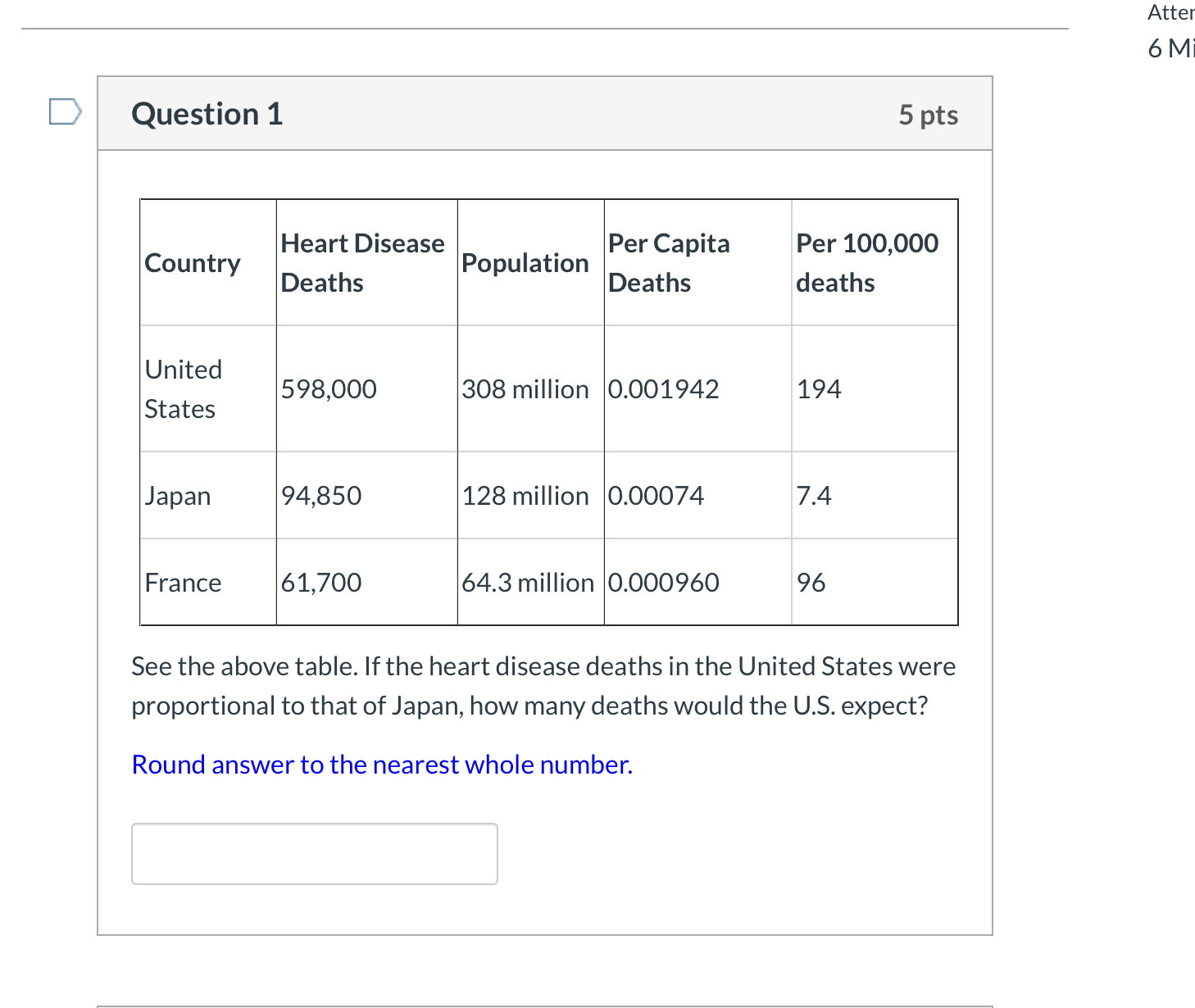Viewport: 1195px width, 1008px height.
Task: Click the blue rounding instruction text
Action: pyautogui.click(x=382, y=765)
